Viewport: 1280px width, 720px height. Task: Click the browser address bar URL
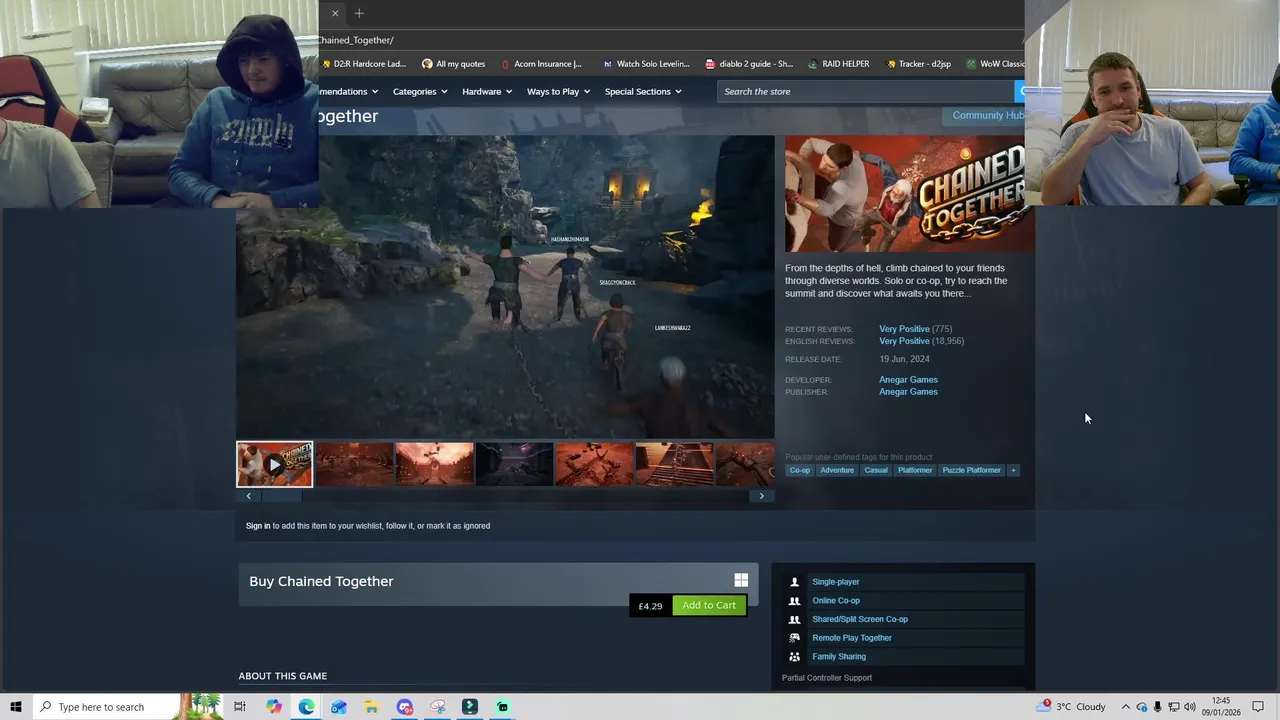(356, 40)
